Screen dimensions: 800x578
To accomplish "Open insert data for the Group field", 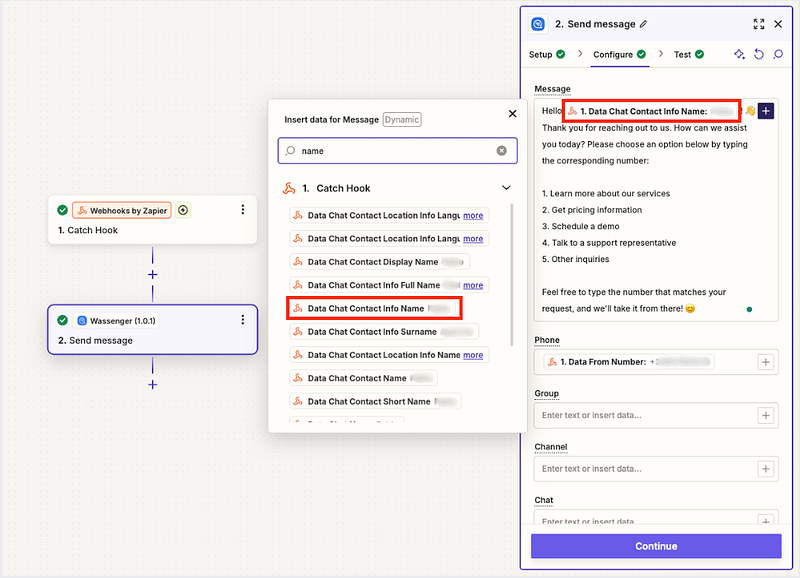I will pos(766,415).
